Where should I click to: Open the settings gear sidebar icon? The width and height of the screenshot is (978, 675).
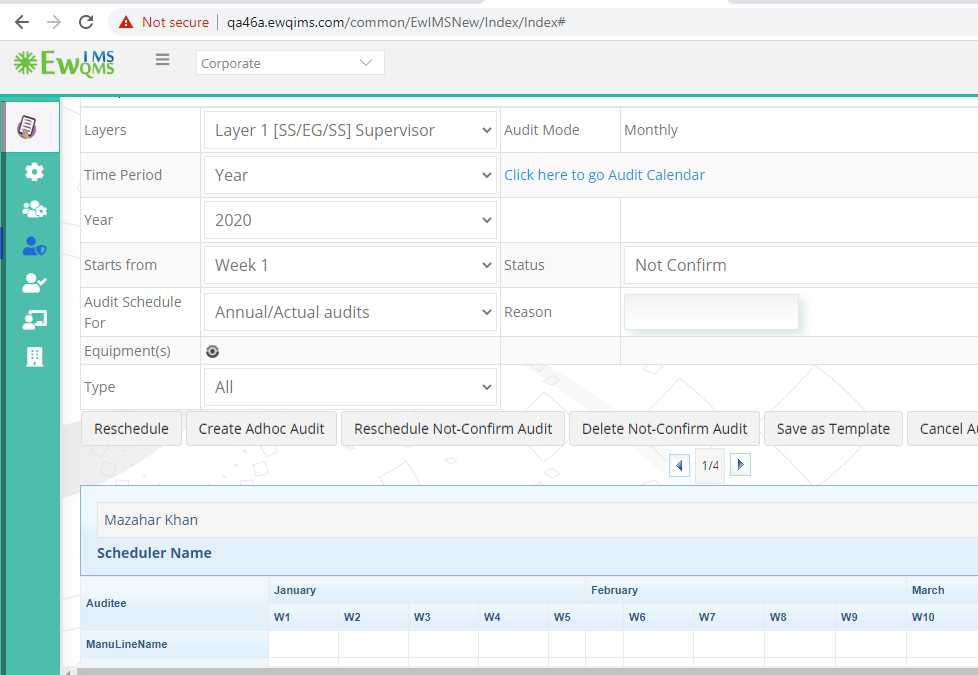(x=34, y=172)
